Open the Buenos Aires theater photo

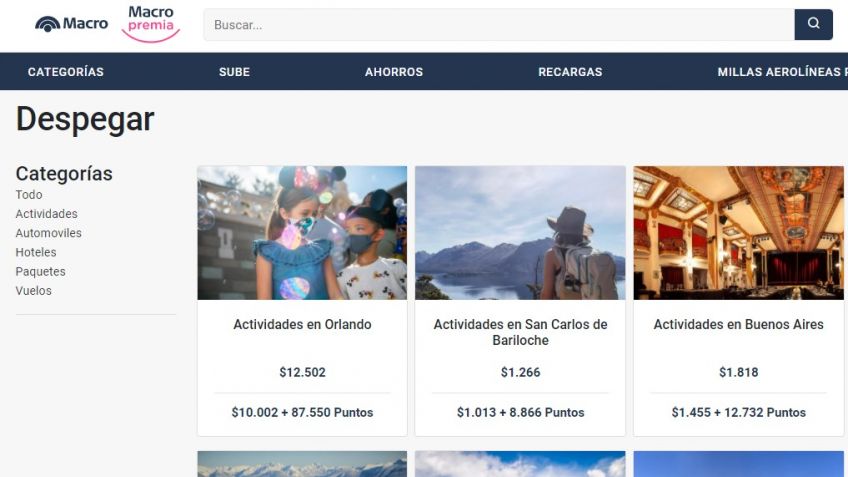[x=739, y=233]
